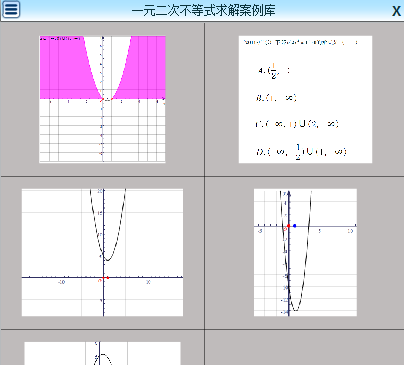Select the parabola above x-axis thumbnail
This screenshot has height=365, width=404.
click(x=102, y=252)
